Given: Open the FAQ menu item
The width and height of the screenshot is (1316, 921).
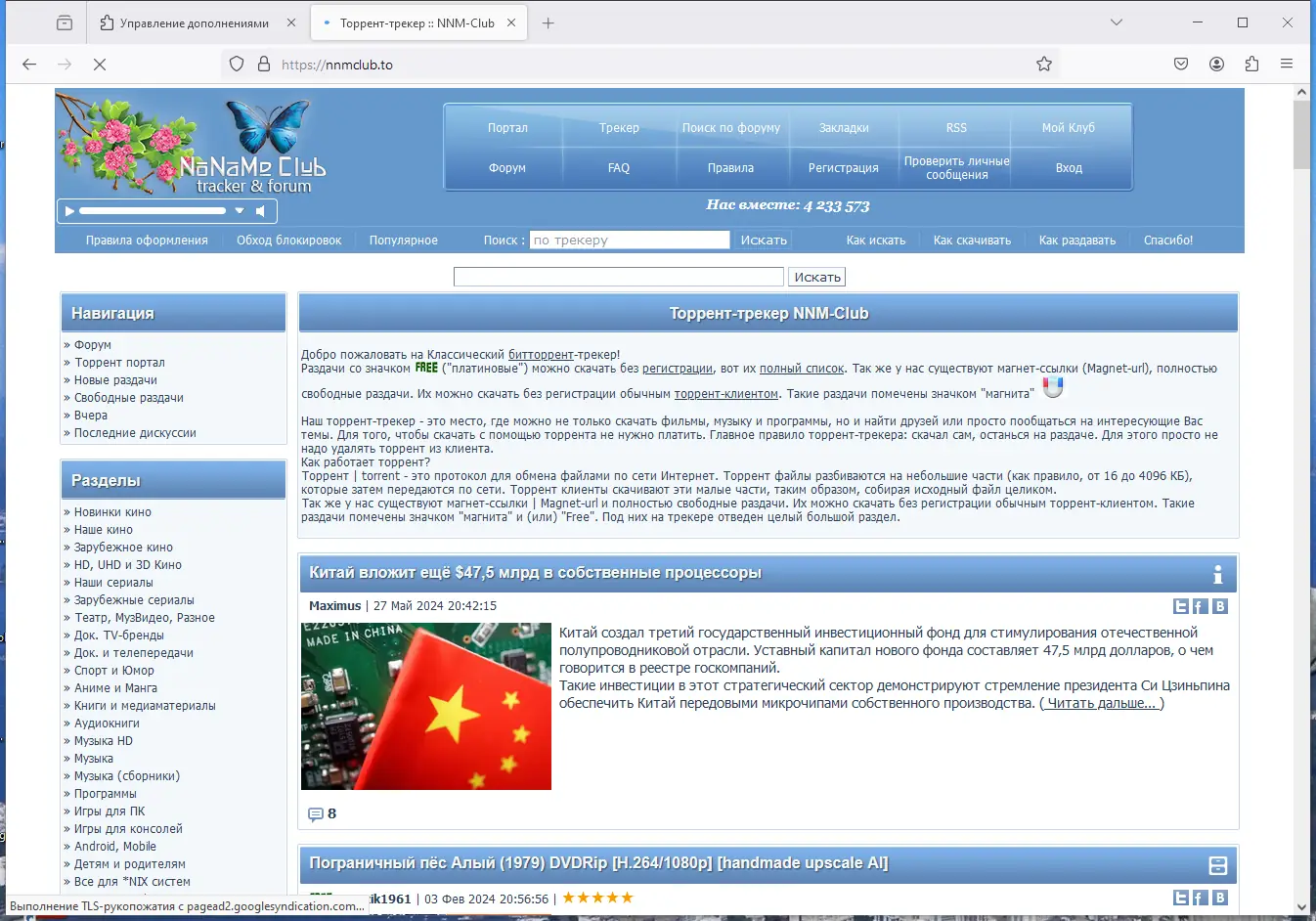Looking at the screenshot, I should pos(619,168).
